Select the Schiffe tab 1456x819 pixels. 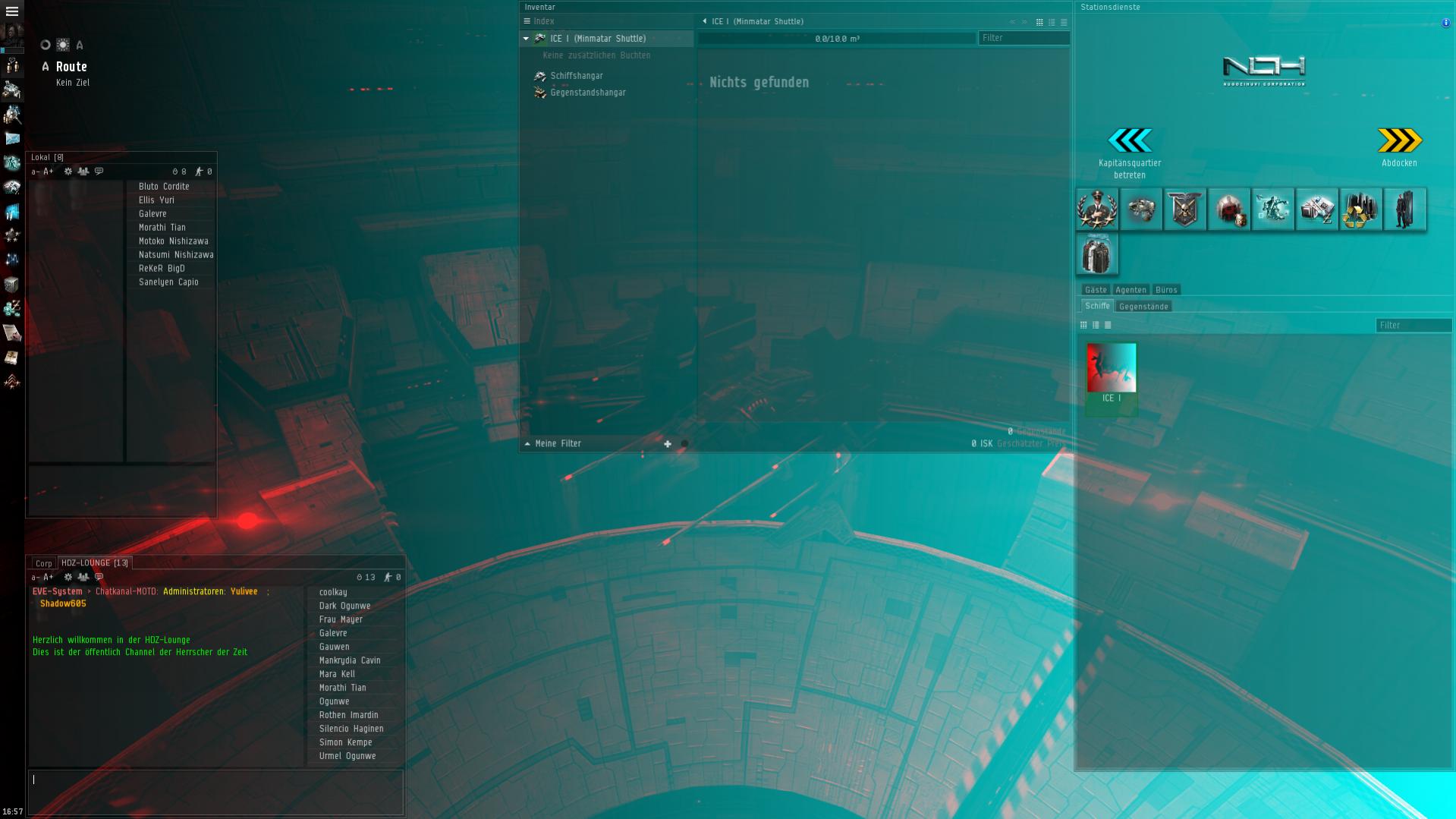[1097, 306]
